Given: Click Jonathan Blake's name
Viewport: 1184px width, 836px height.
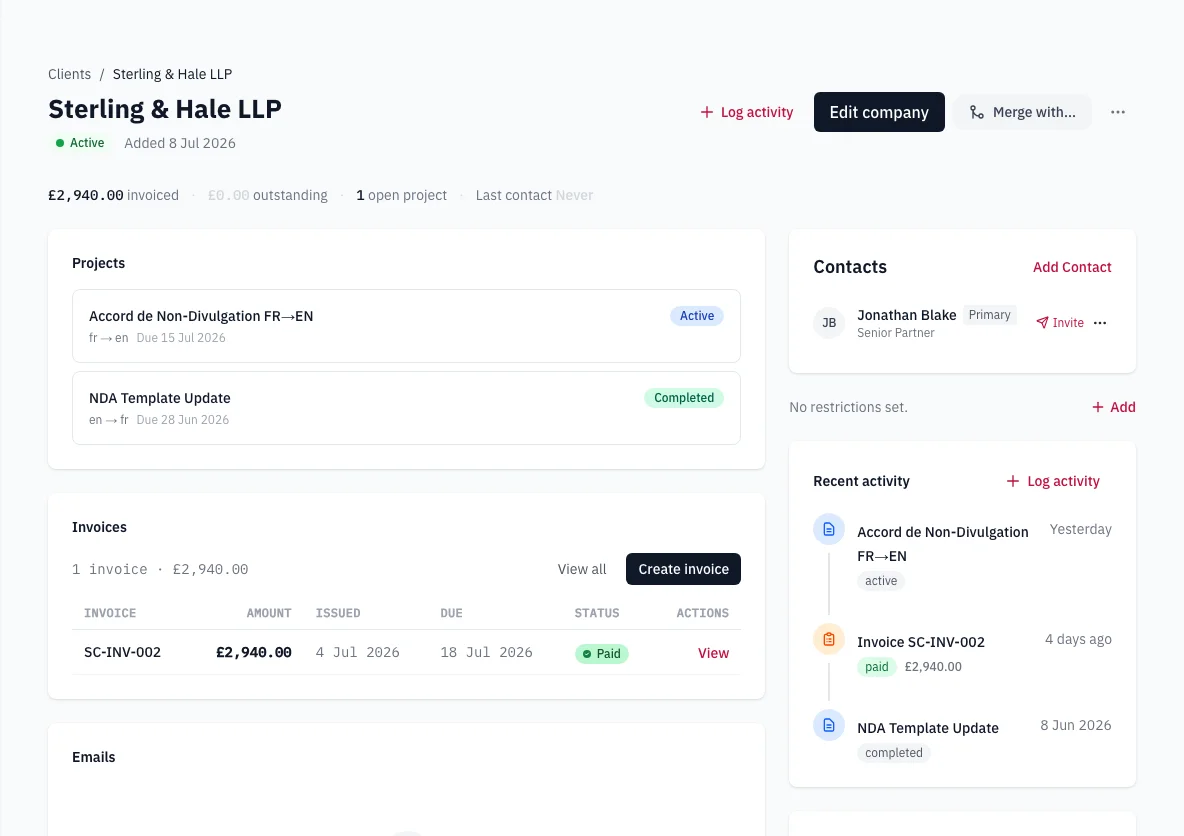Looking at the screenshot, I should [906, 315].
